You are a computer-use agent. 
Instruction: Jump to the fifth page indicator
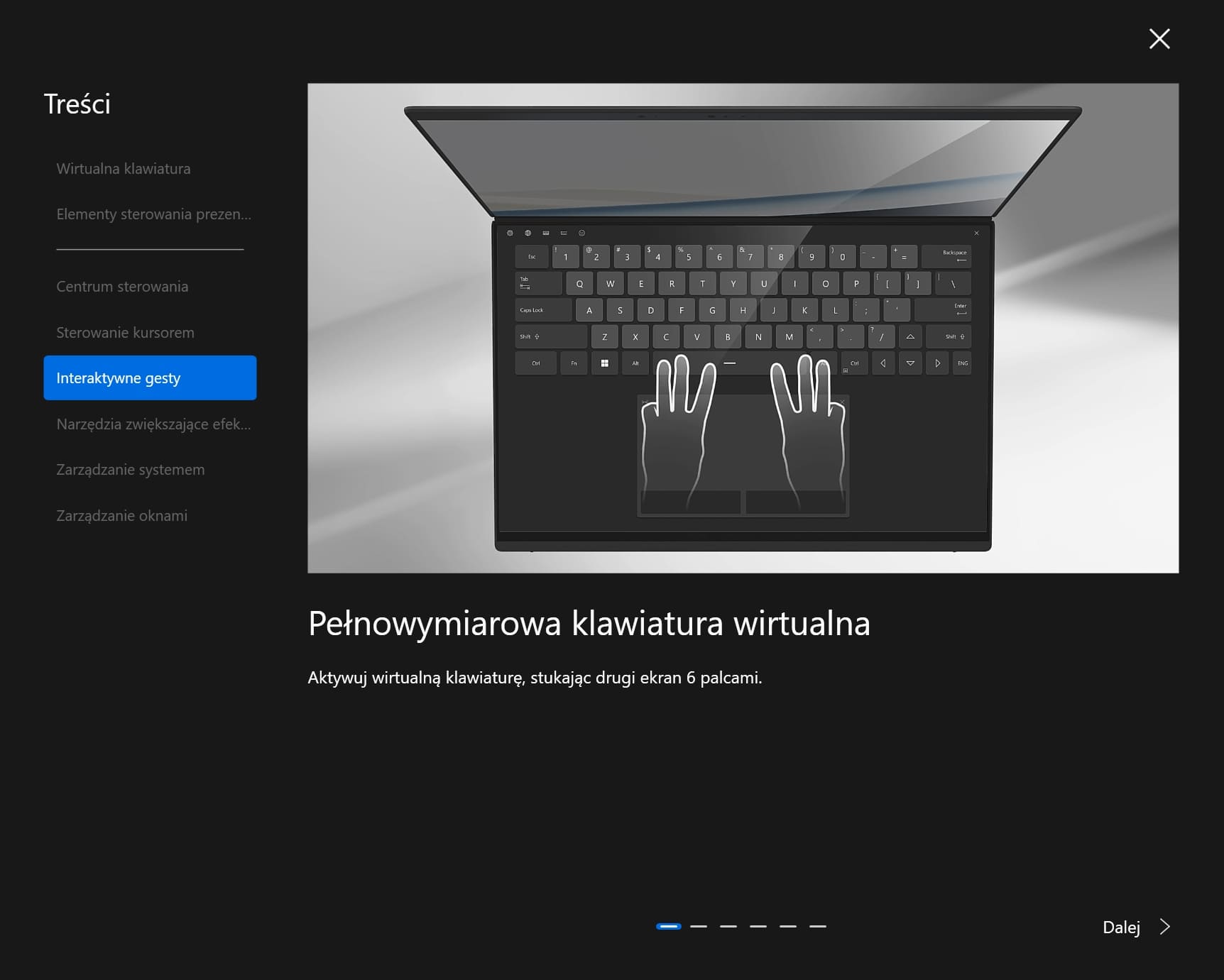point(788,926)
